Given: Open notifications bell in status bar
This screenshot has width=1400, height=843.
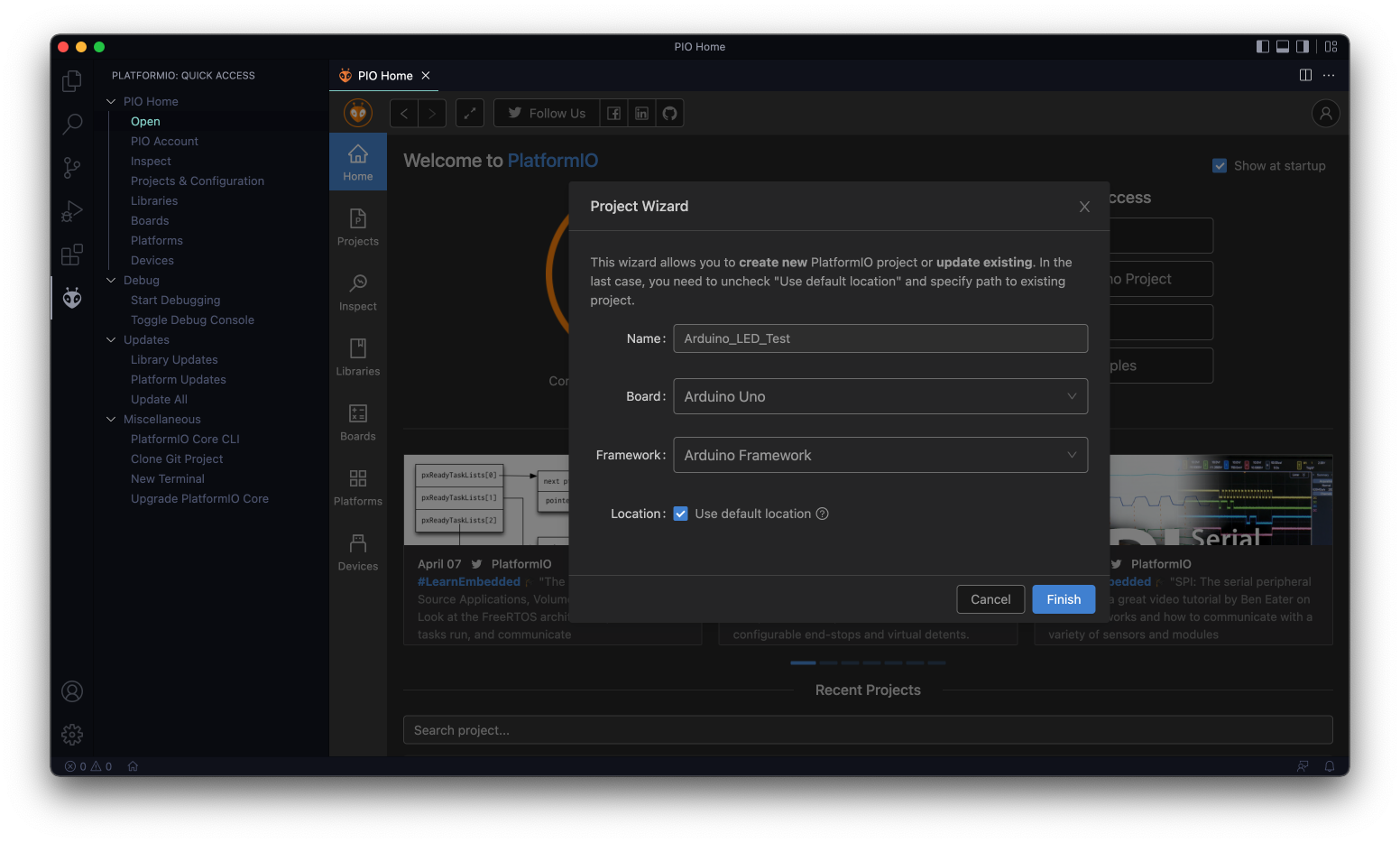Looking at the screenshot, I should 1330,766.
